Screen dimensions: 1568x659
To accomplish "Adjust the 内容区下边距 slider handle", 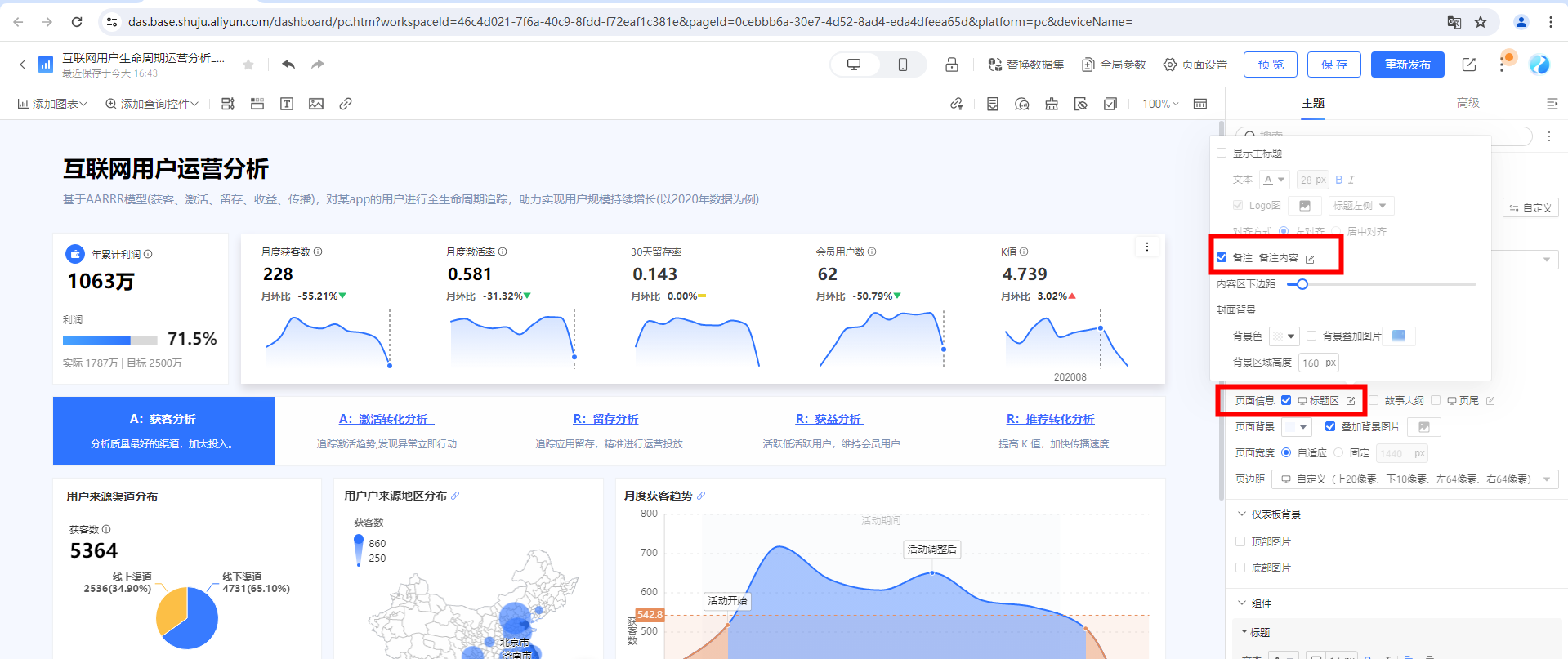I will pos(1302,284).
